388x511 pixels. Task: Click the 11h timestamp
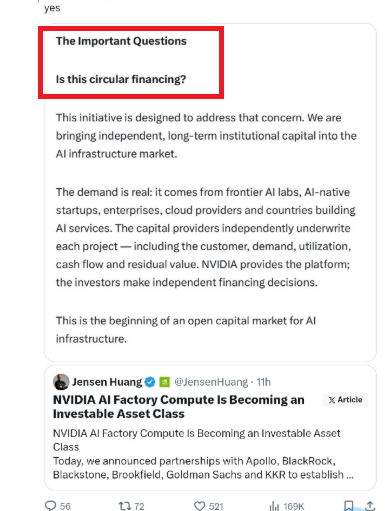(x=263, y=382)
